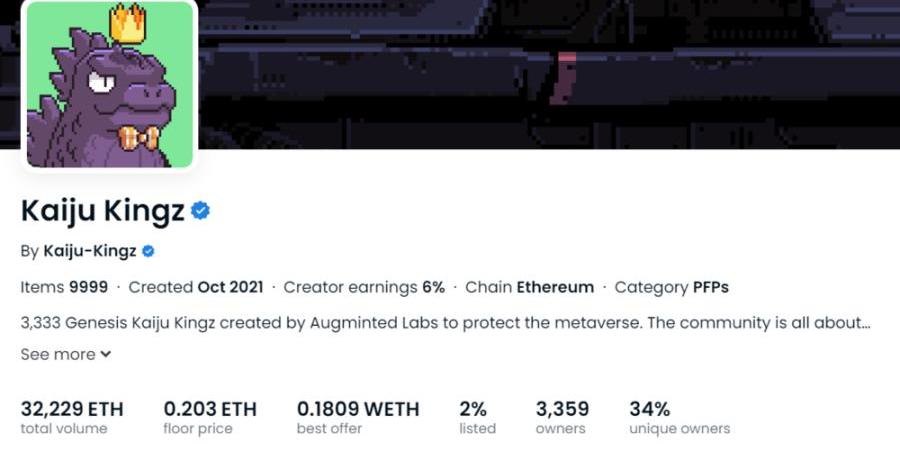Select the Items 9999 detail
Viewport: 900px width, 476px height.
point(64,287)
